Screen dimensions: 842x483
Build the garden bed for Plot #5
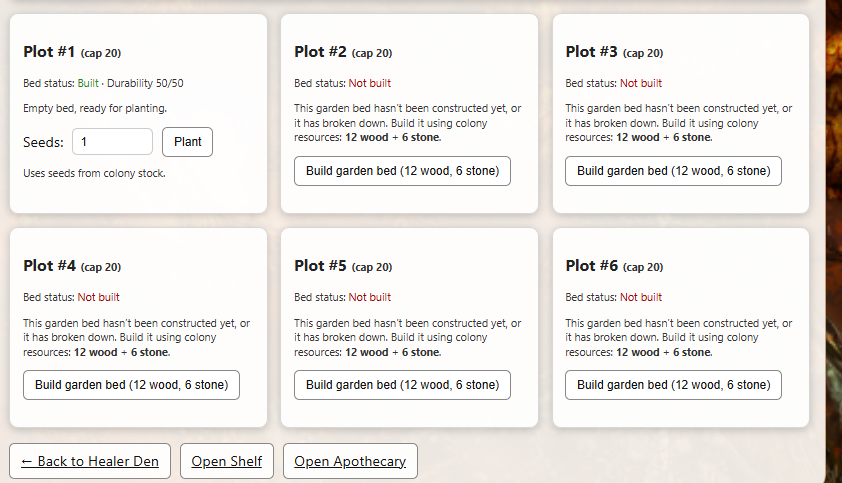(402, 385)
